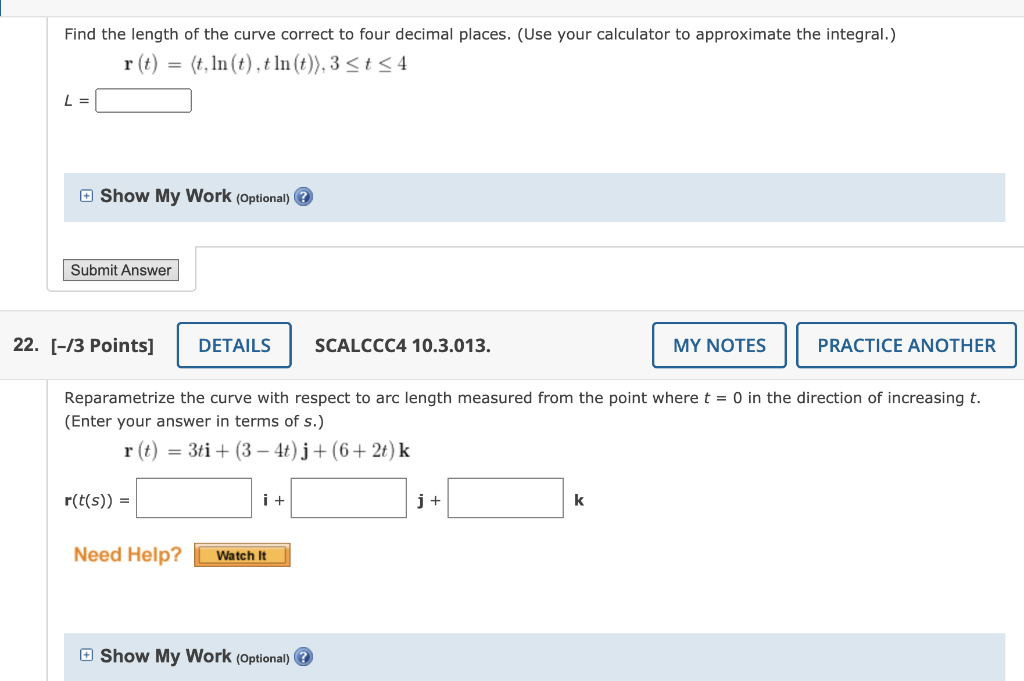Click the help icon beside first Show My Work
The height and width of the screenshot is (681, 1024).
point(302,197)
